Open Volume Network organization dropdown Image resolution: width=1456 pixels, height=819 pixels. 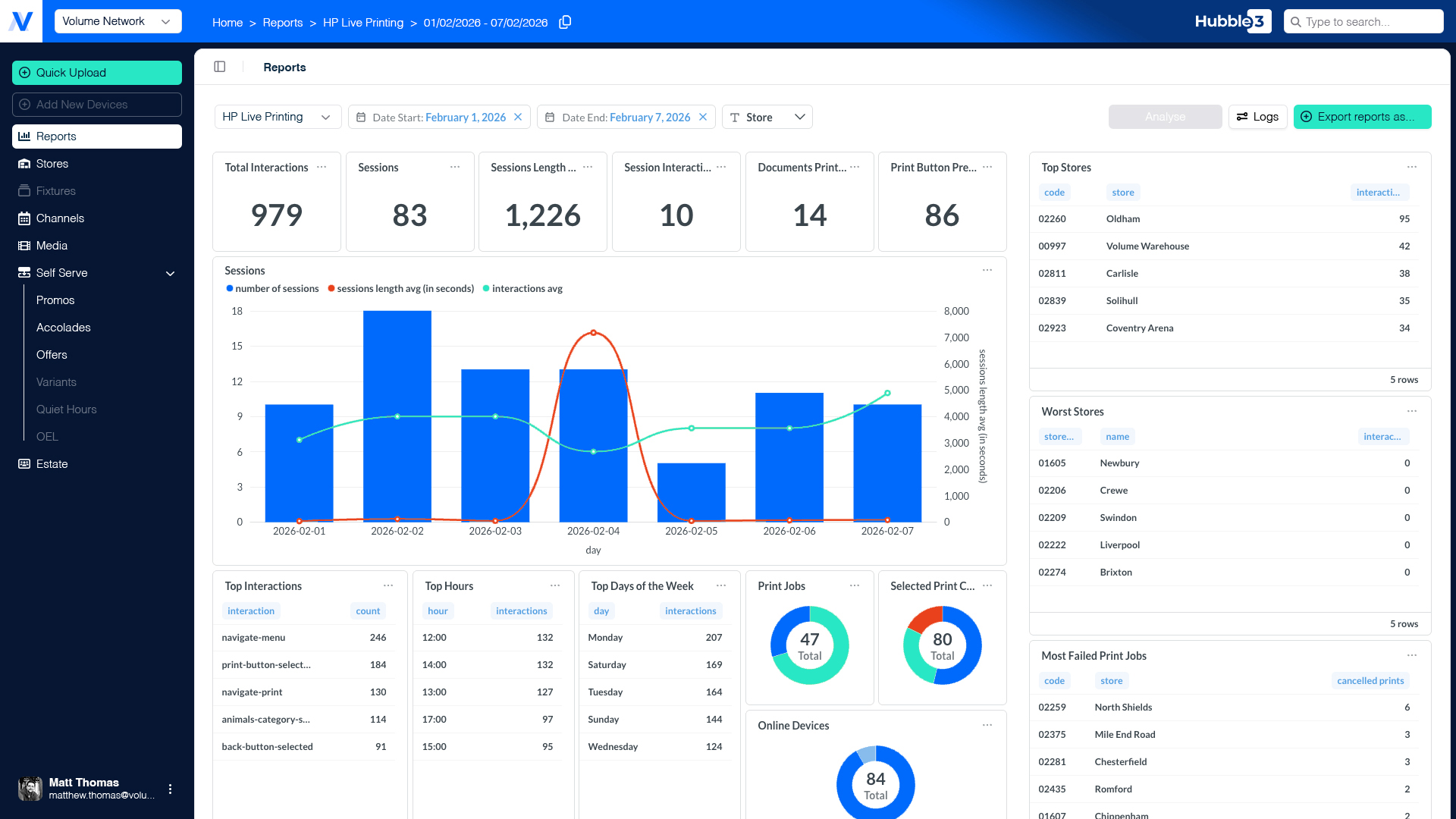[118, 21]
